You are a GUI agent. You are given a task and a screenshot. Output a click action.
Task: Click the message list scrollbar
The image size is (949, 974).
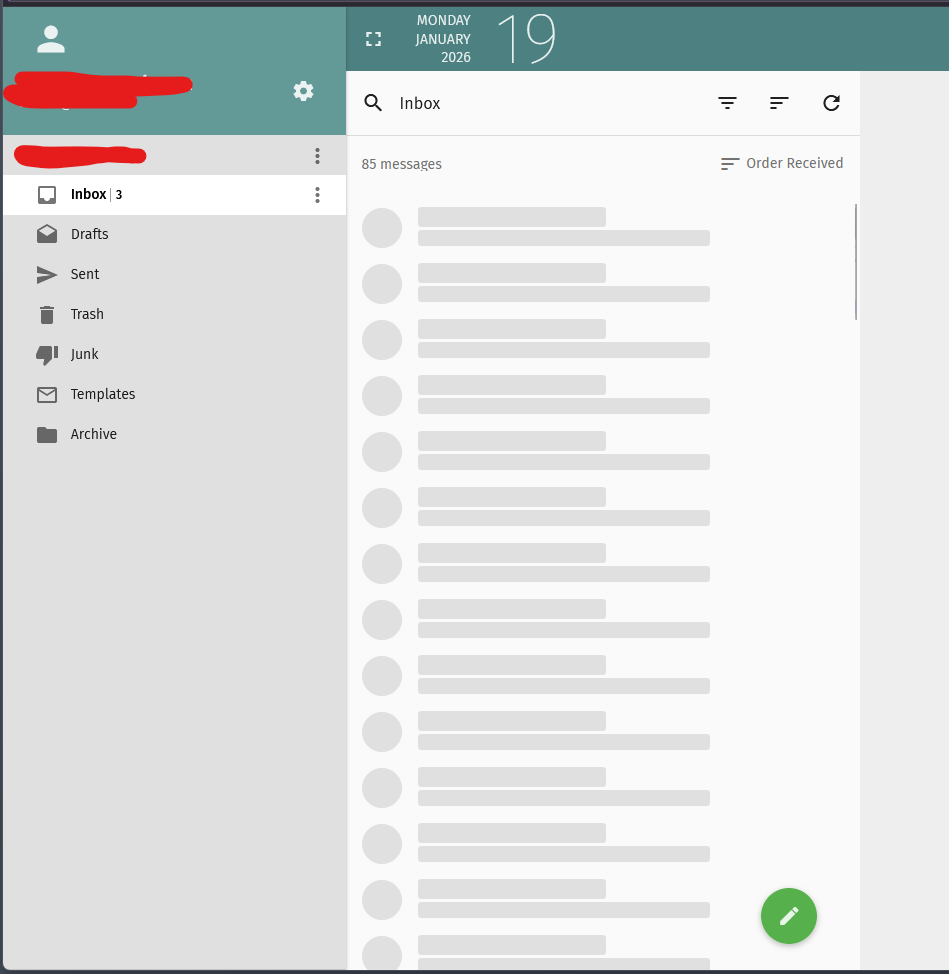coord(856,262)
